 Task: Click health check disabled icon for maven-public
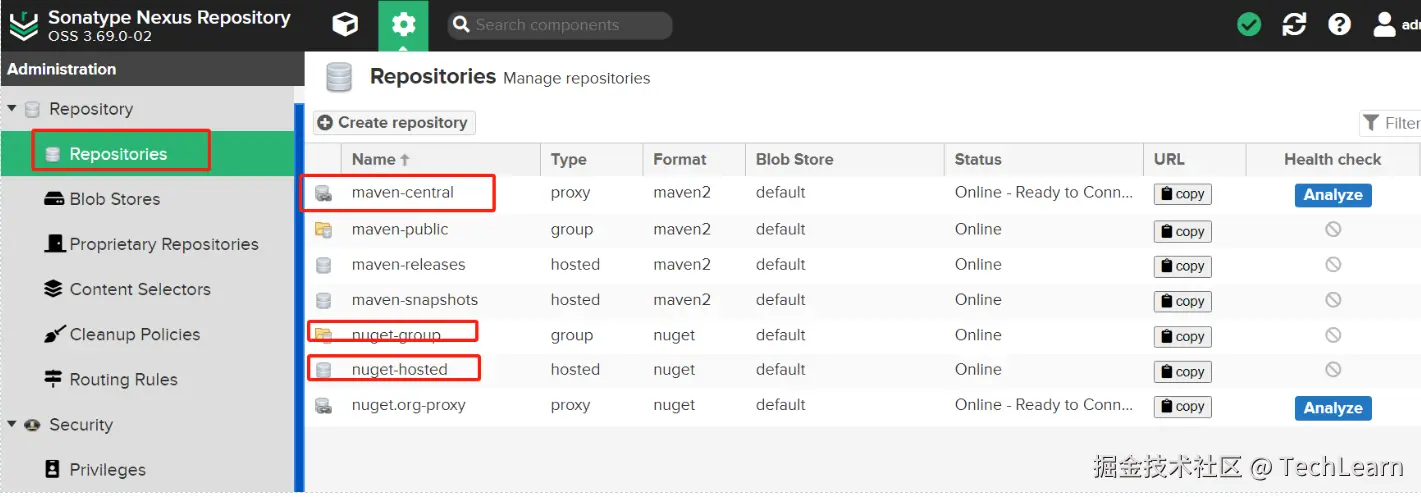1332,229
